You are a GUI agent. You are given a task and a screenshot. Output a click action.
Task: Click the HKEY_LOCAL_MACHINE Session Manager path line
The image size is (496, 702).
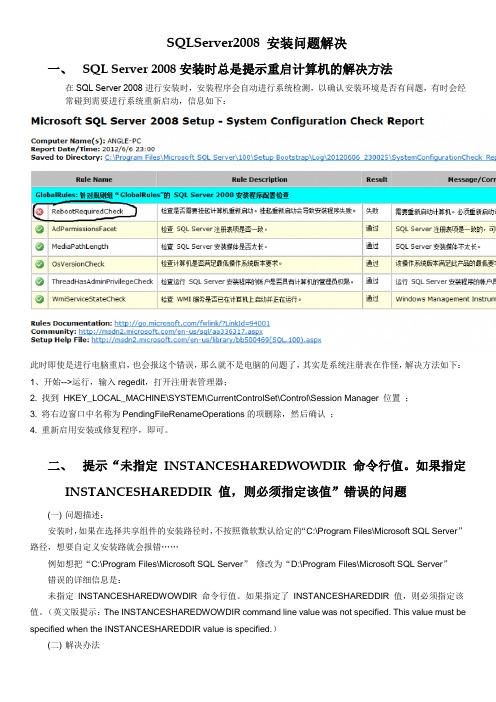coord(219,398)
